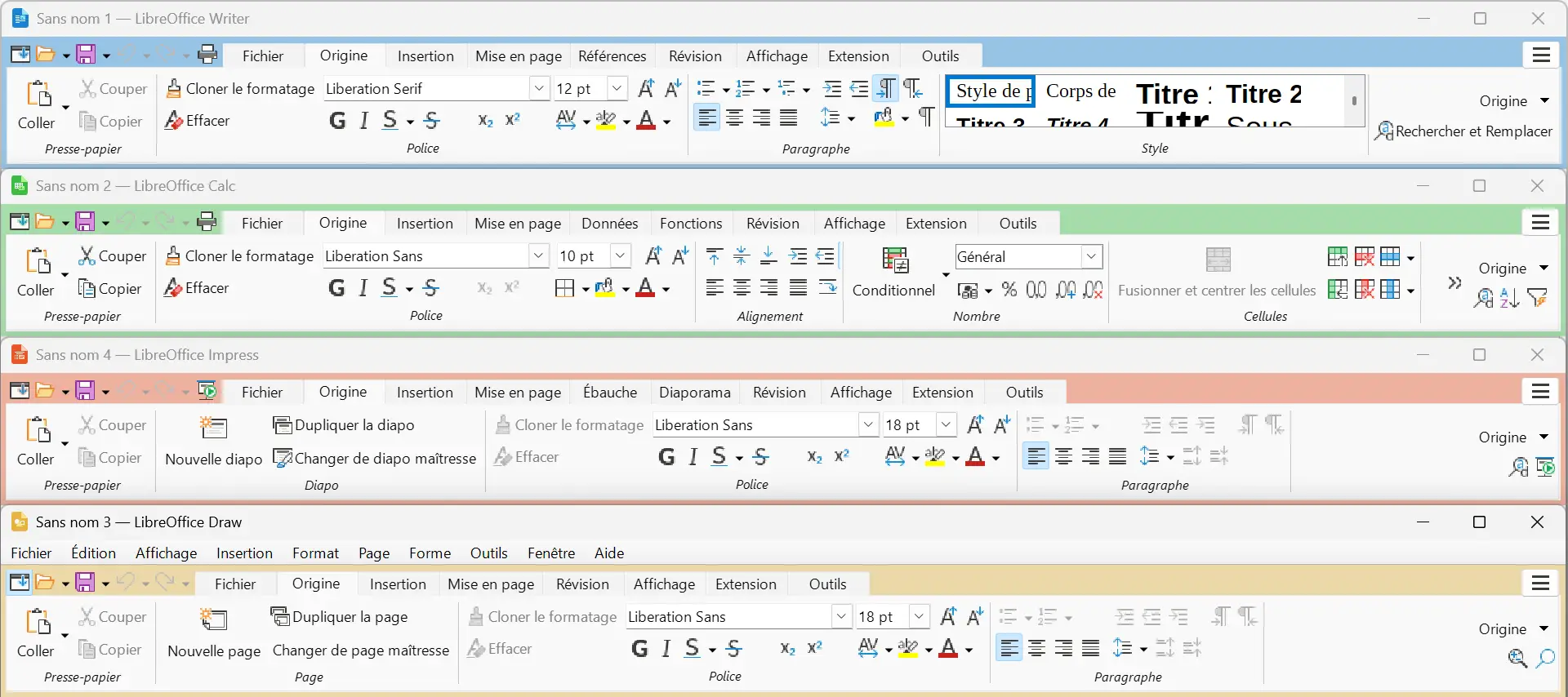Click the Nouvelle diapo icon in Impress

[213, 428]
